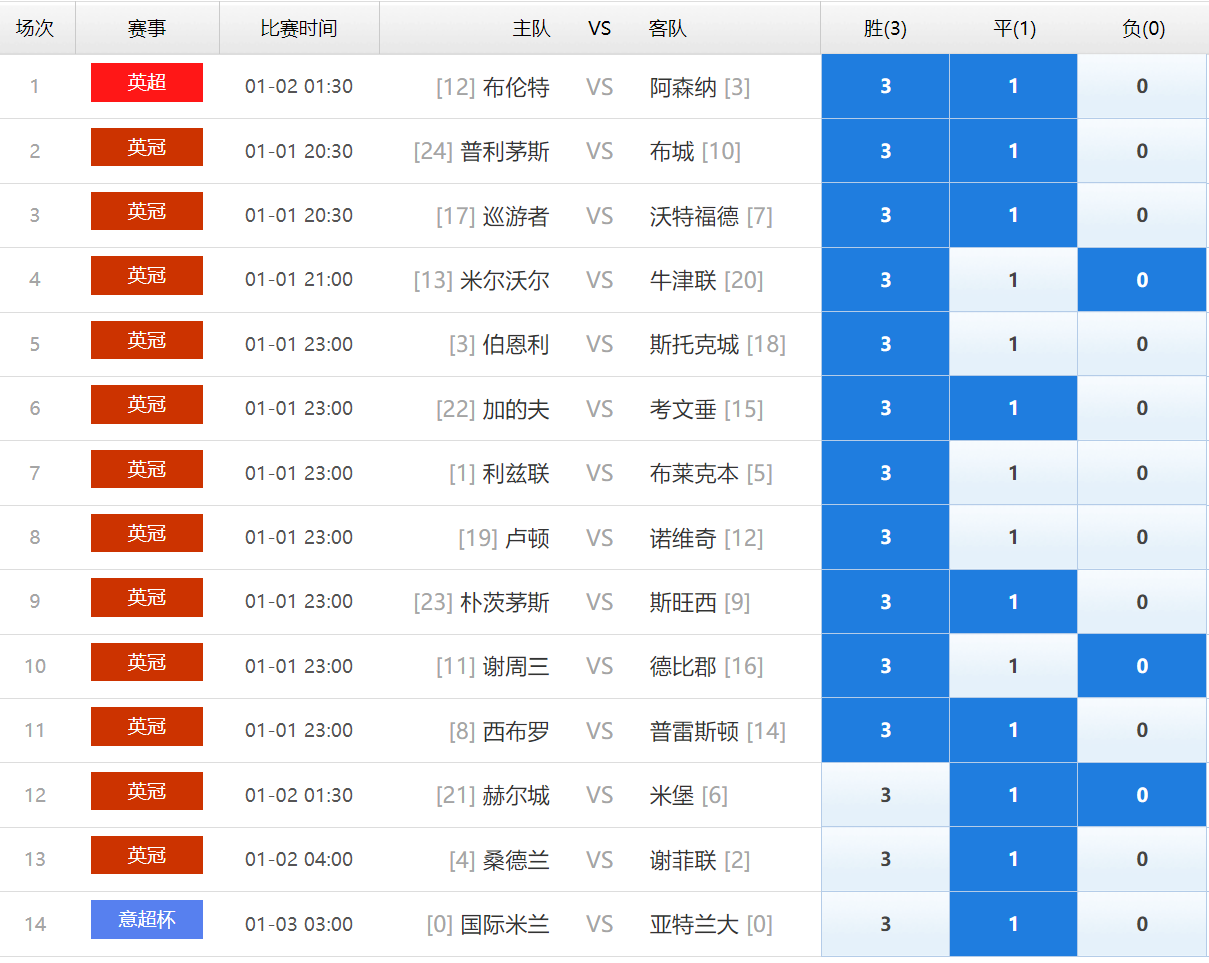Select loss (0) for 卢顿 vs 诺维奇
1209x963 pixels.
[x=1142, y=537]
